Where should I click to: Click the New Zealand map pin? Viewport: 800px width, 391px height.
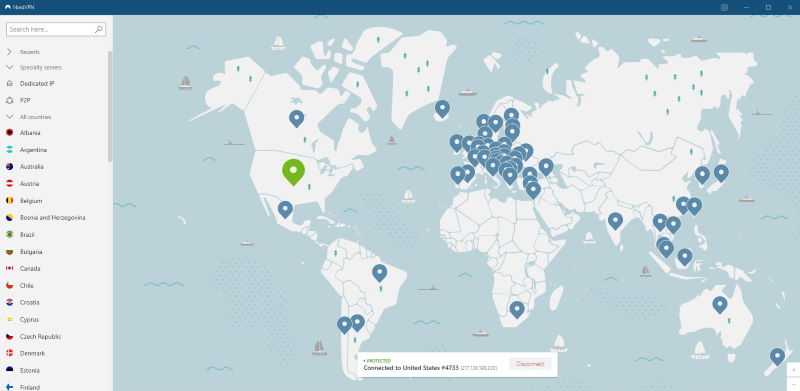click(x=777, y=356)
